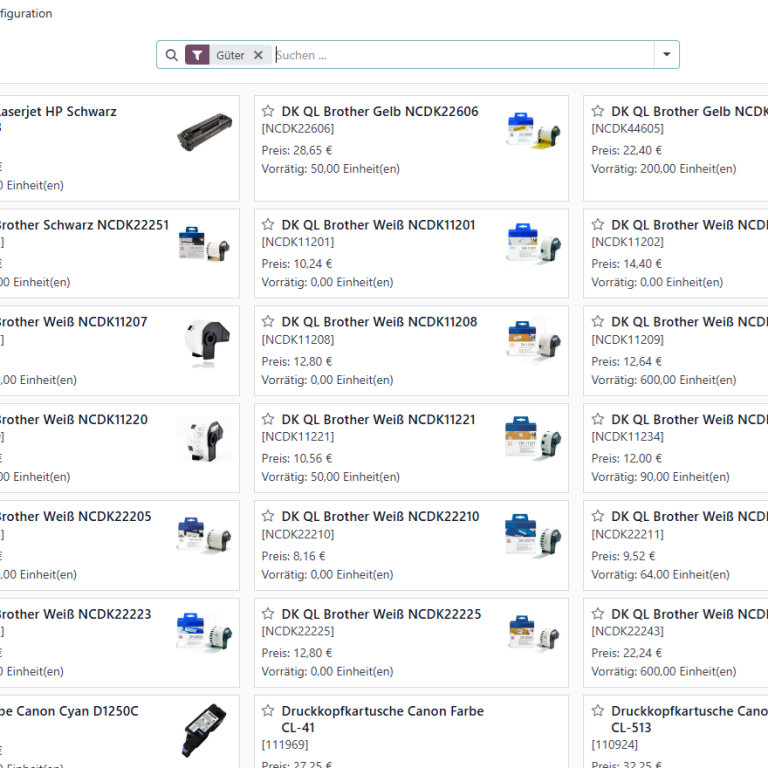The image size is (768, 768).
Task: Click reference code [NCDK11202]
Action: (x=627, y=242)
